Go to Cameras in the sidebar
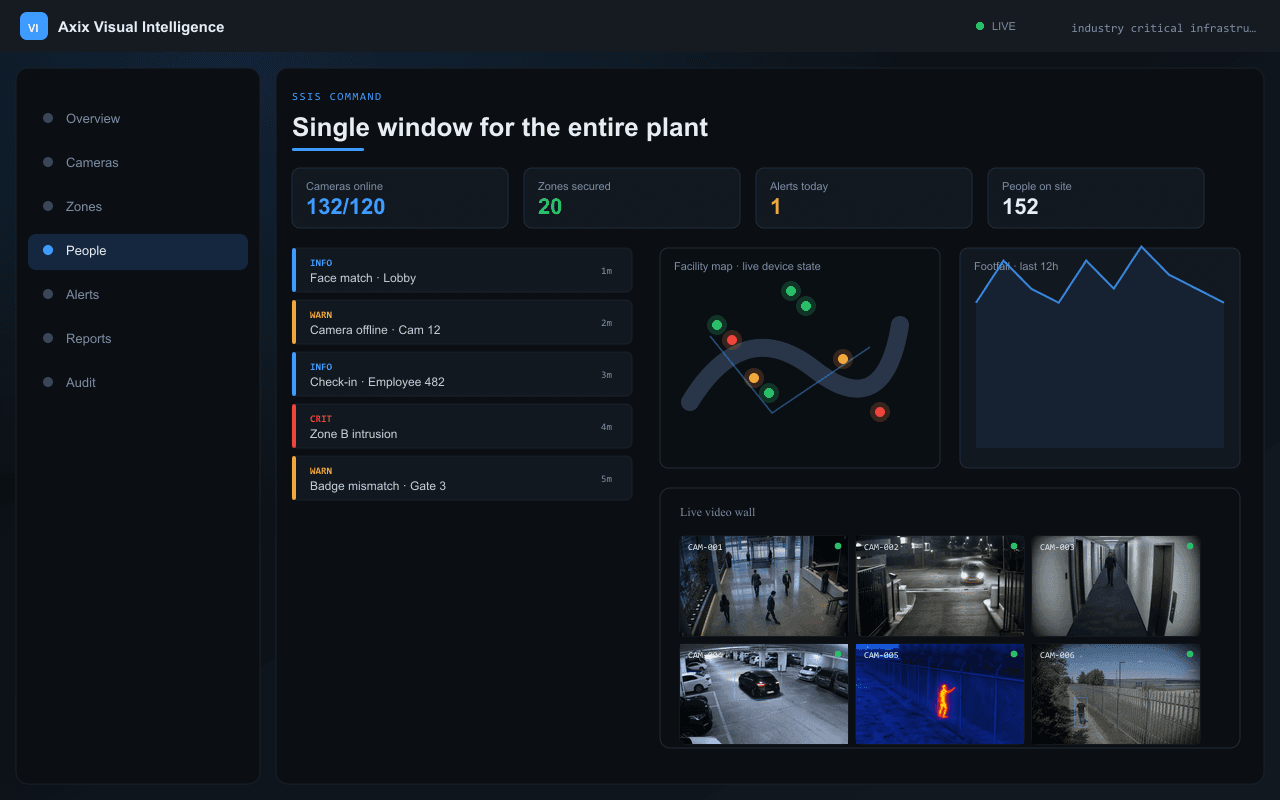The image size is (1280, 800). tap(138, 162)
